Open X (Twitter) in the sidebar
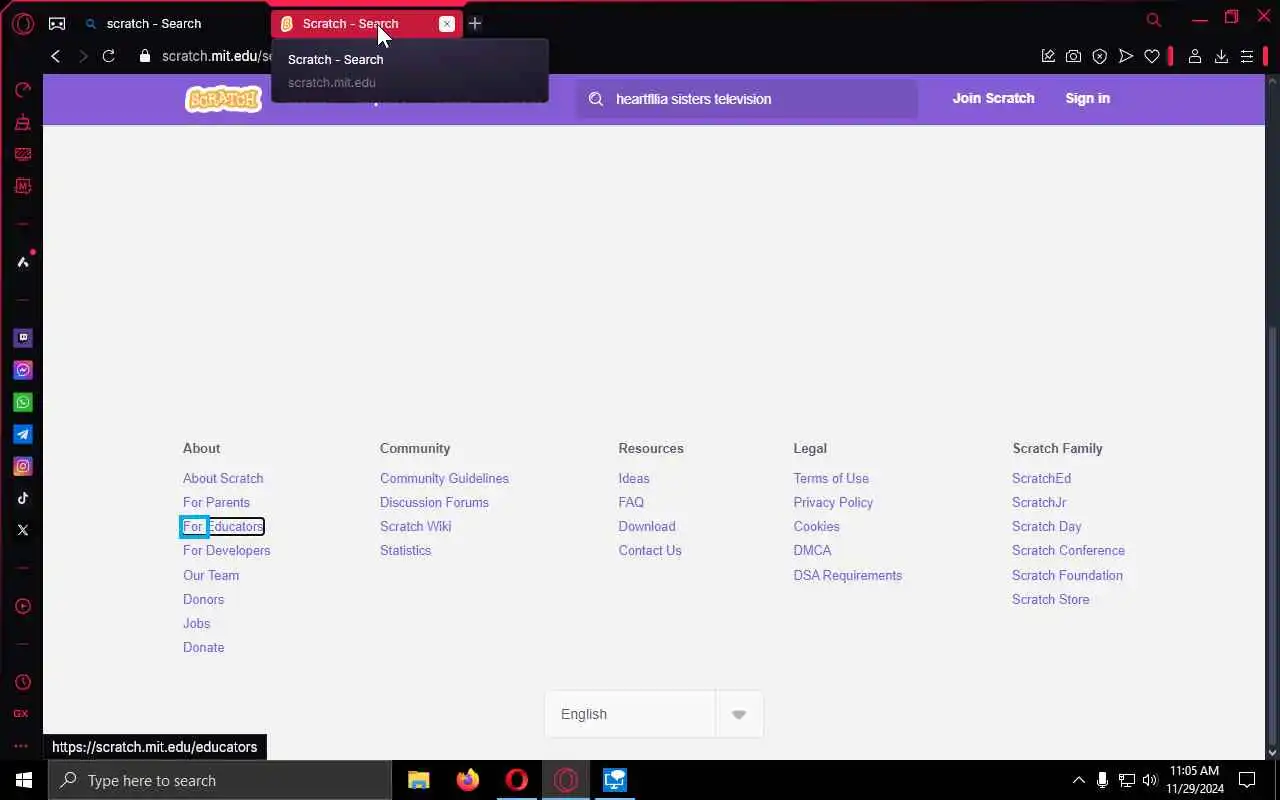The height and width of the screenshot is (800, 1280). (x=22, y=530)
